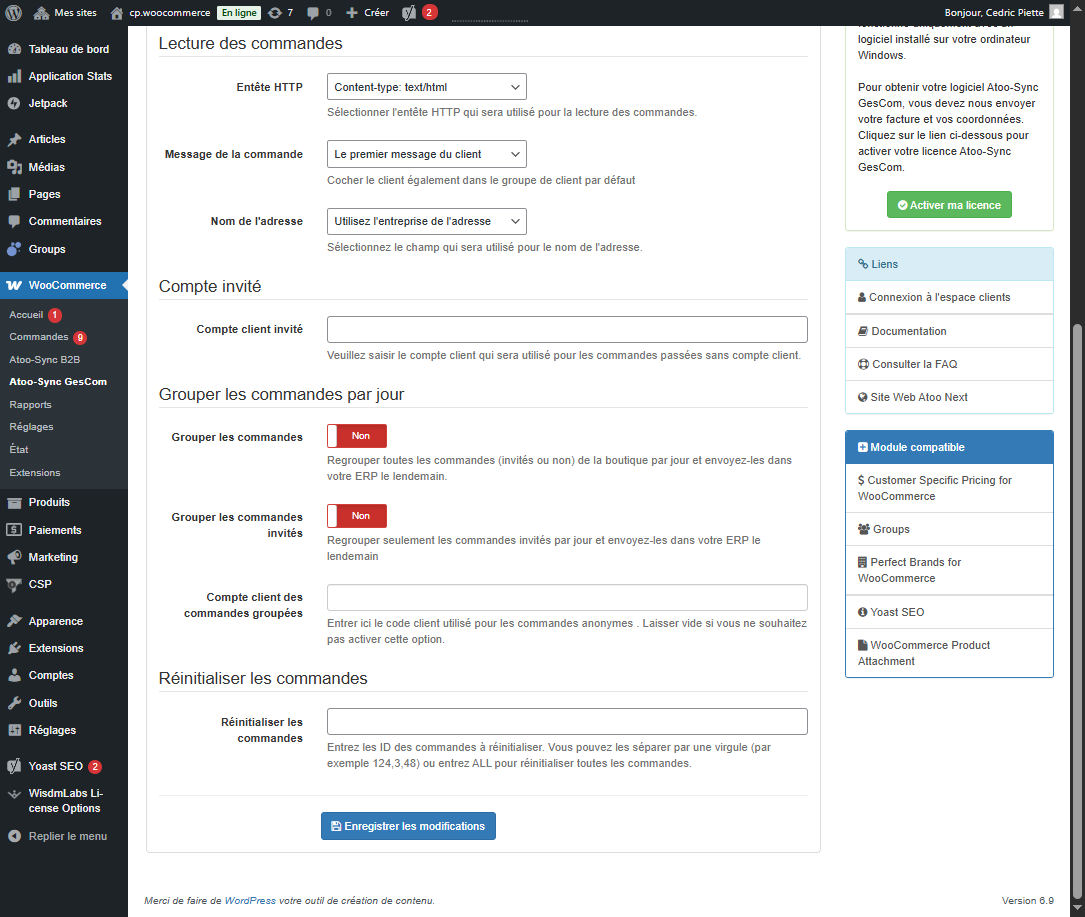
Task: Open WooCommerce Extensions submenu item
Action: (35, 473)
